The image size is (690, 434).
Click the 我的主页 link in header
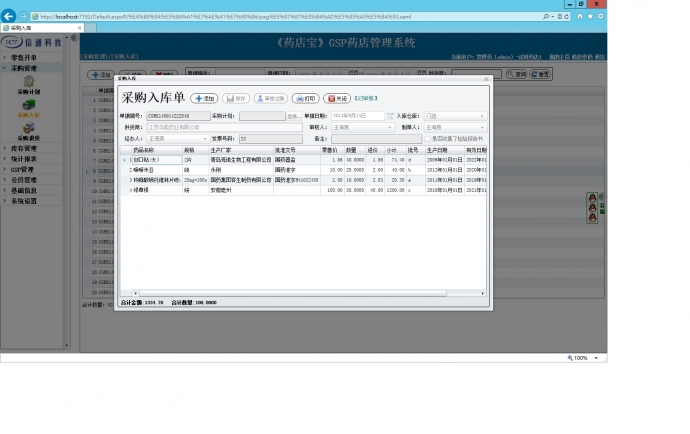tap(559, 57)
